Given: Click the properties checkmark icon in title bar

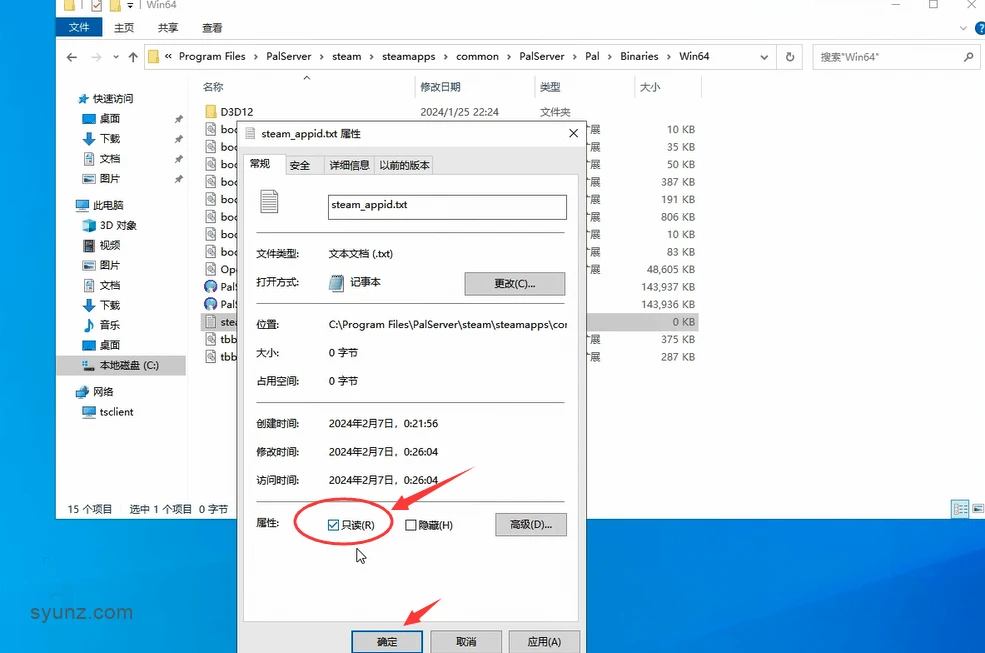Looking at the screenshot, I should point(97,6).
